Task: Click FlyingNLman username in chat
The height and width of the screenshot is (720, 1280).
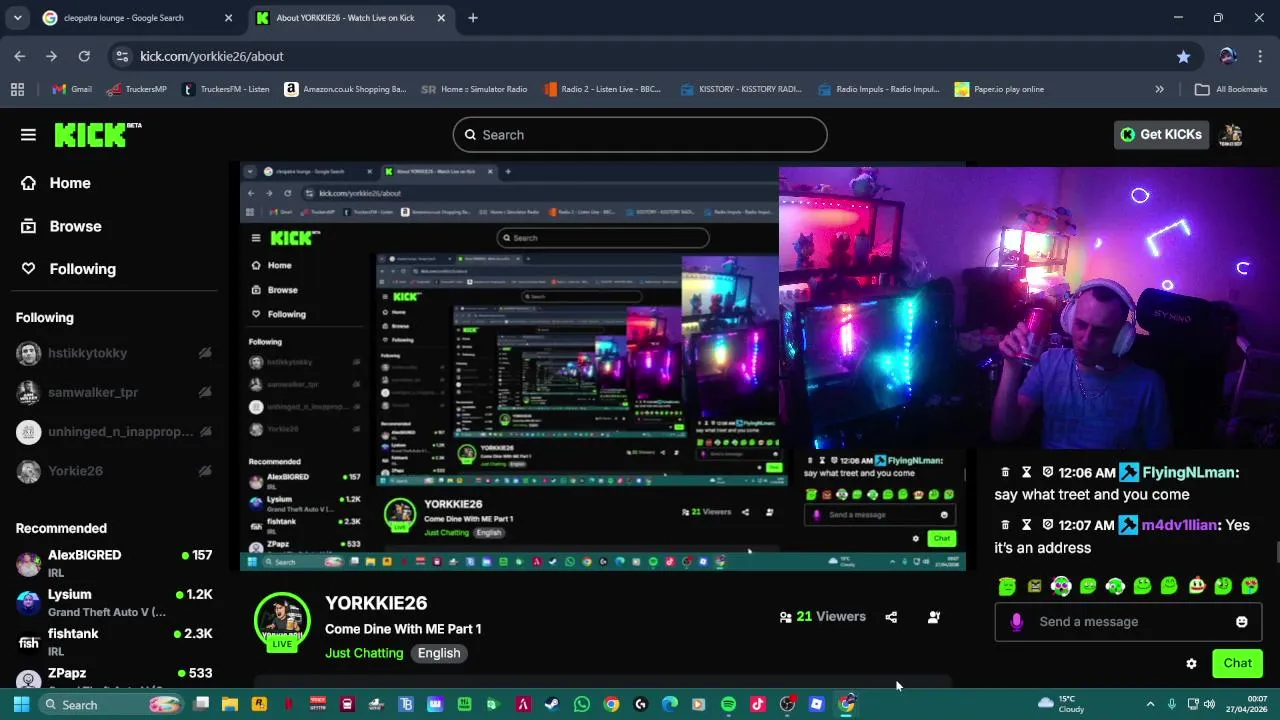Action: [1190, 472]
